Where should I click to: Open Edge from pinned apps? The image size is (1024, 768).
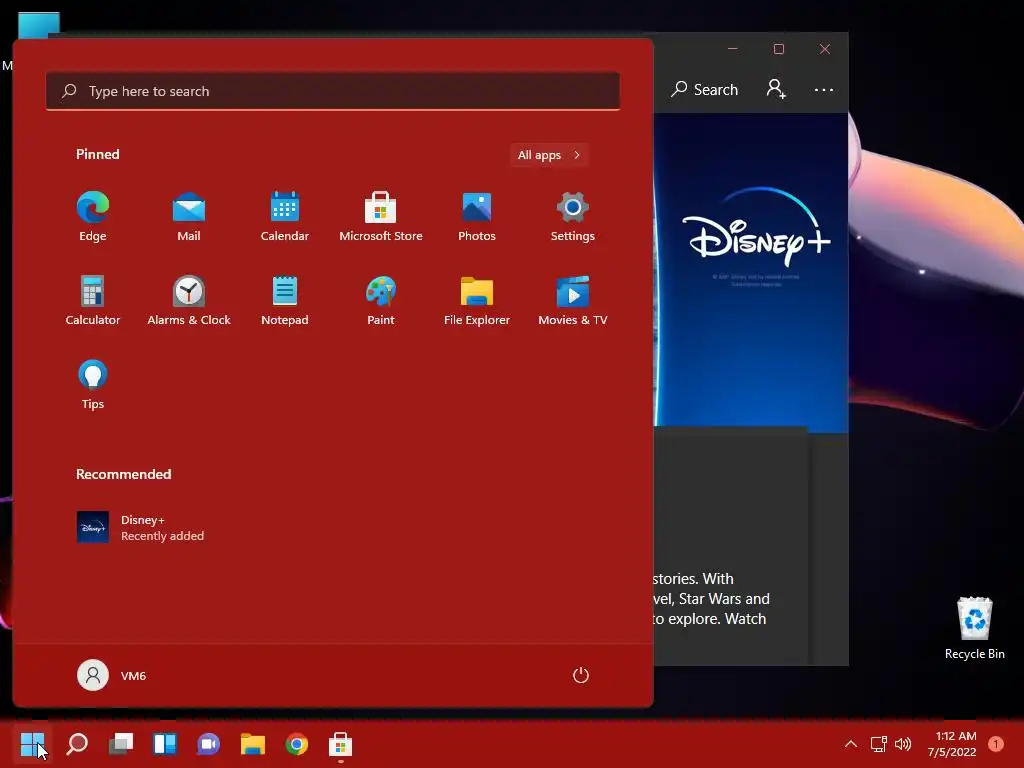pyautogui.click(x=93, y=217)
